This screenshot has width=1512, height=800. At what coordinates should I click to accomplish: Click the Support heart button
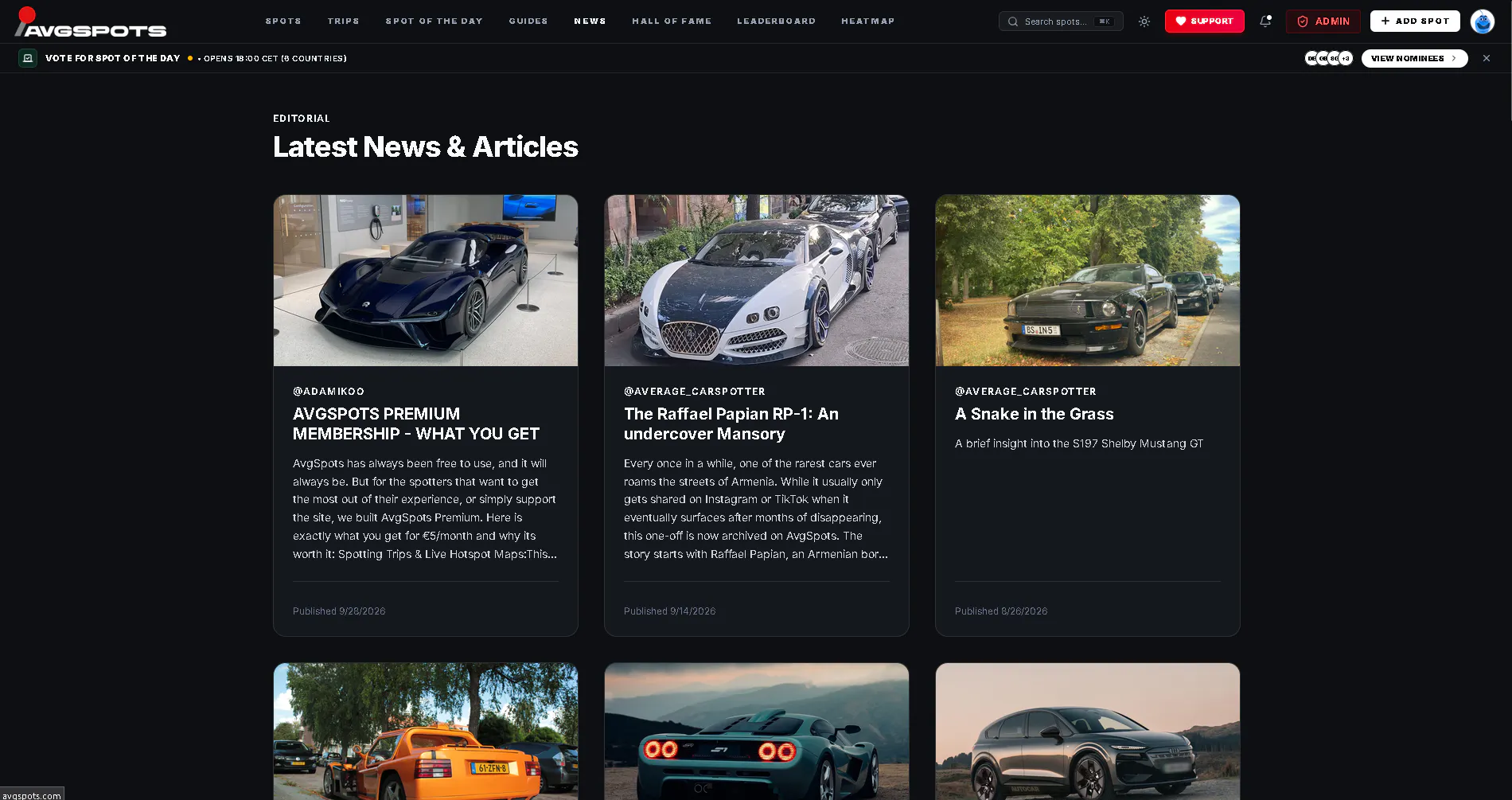[1204, 21]
